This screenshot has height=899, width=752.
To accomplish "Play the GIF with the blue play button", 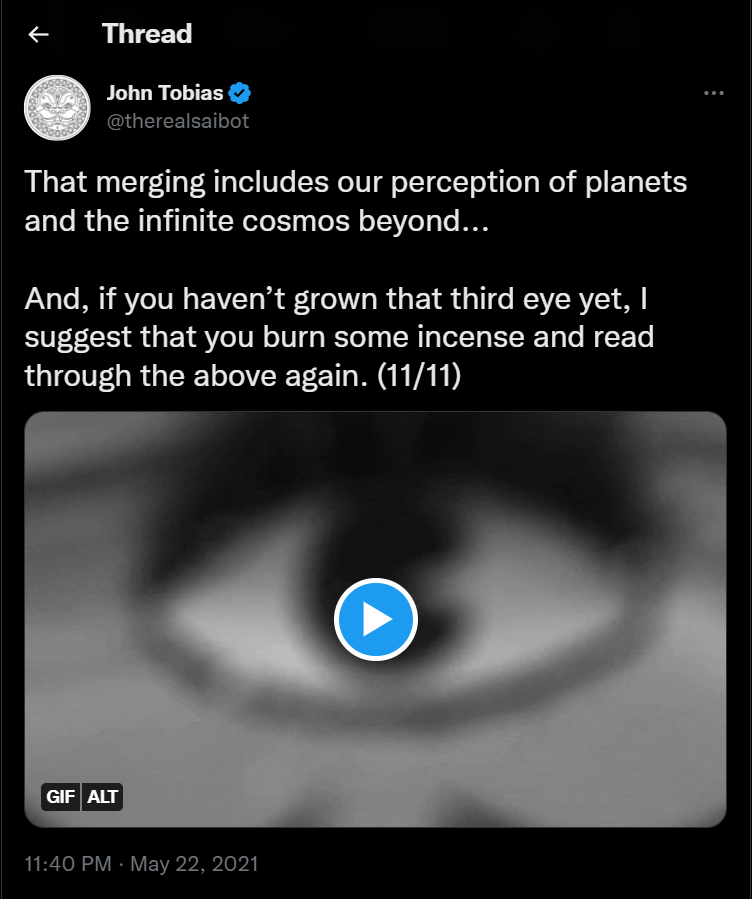I will [x=375, y=620].
